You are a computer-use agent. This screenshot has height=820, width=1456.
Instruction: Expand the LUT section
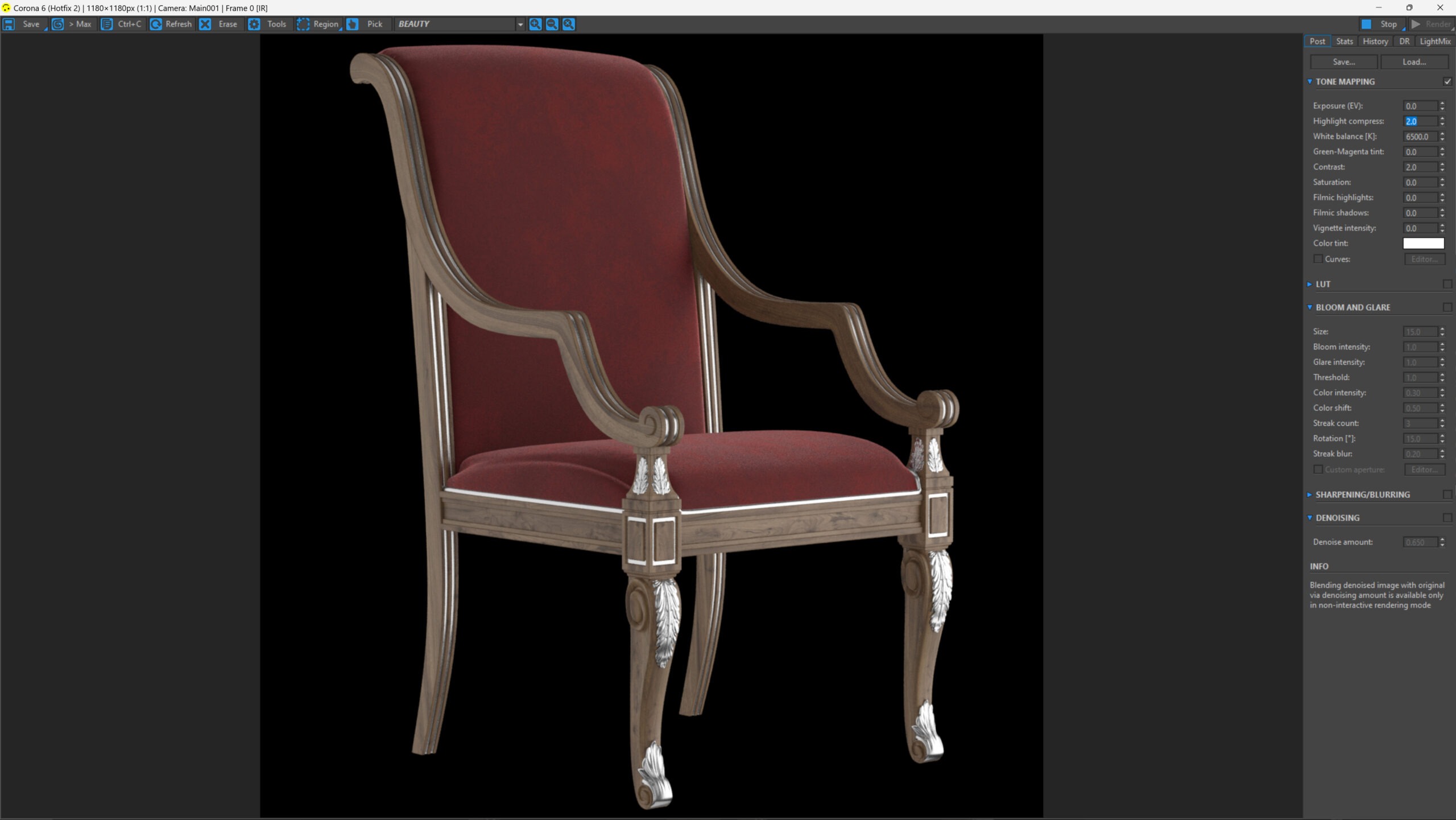[x=1310, y=284]
